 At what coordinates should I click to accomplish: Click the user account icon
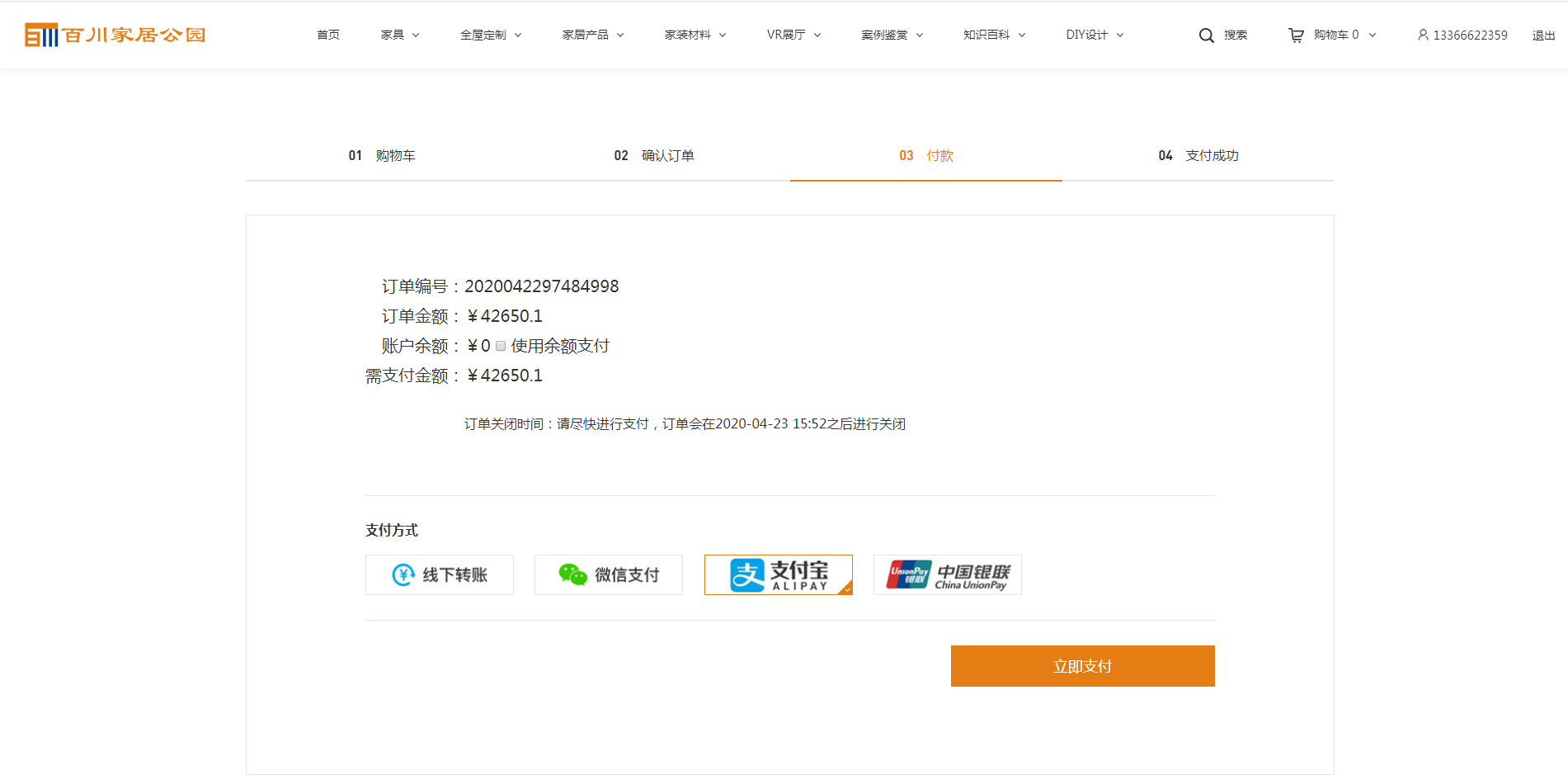tap(1423, 35)
